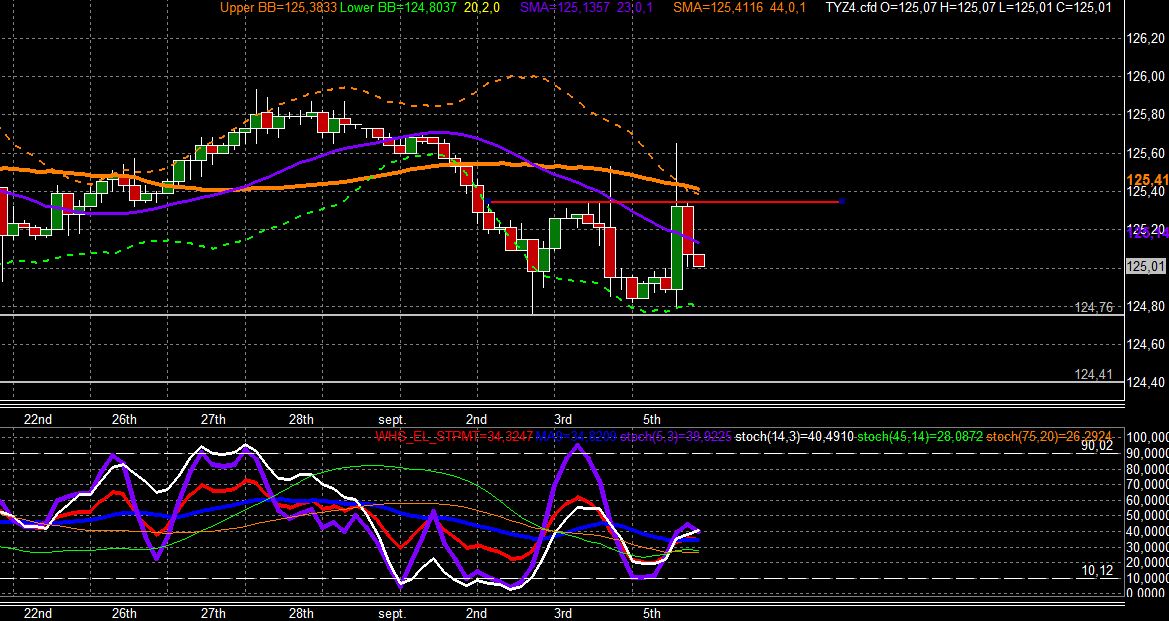This screenshot has width=1169, height=621.
Task: Click the 40,0000 stochastic axis label
Action: pos(1148,532)
